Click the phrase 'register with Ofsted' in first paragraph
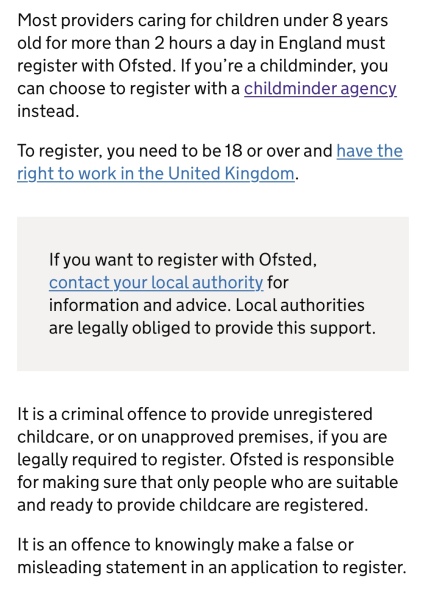The height and width of the screenshot is (600, 426). [x=95, y=66]
